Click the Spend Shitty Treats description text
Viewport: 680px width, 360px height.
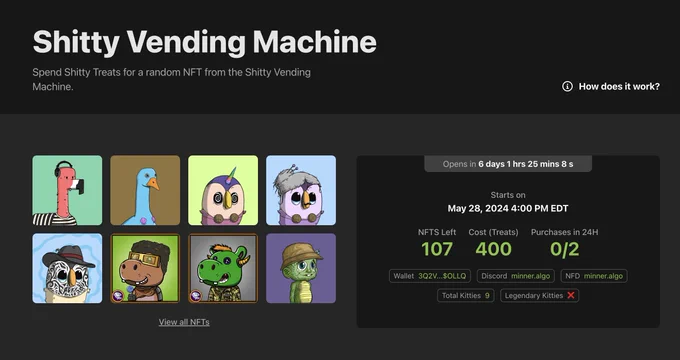[171, 79]
